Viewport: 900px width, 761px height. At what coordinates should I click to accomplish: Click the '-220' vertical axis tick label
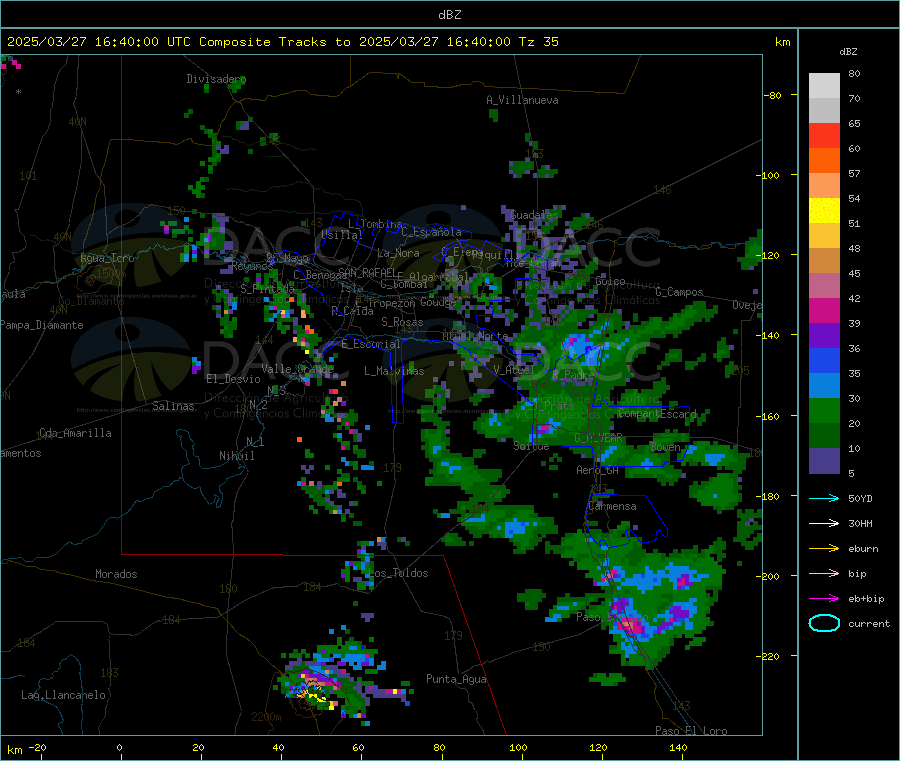[x=767, y=657]
